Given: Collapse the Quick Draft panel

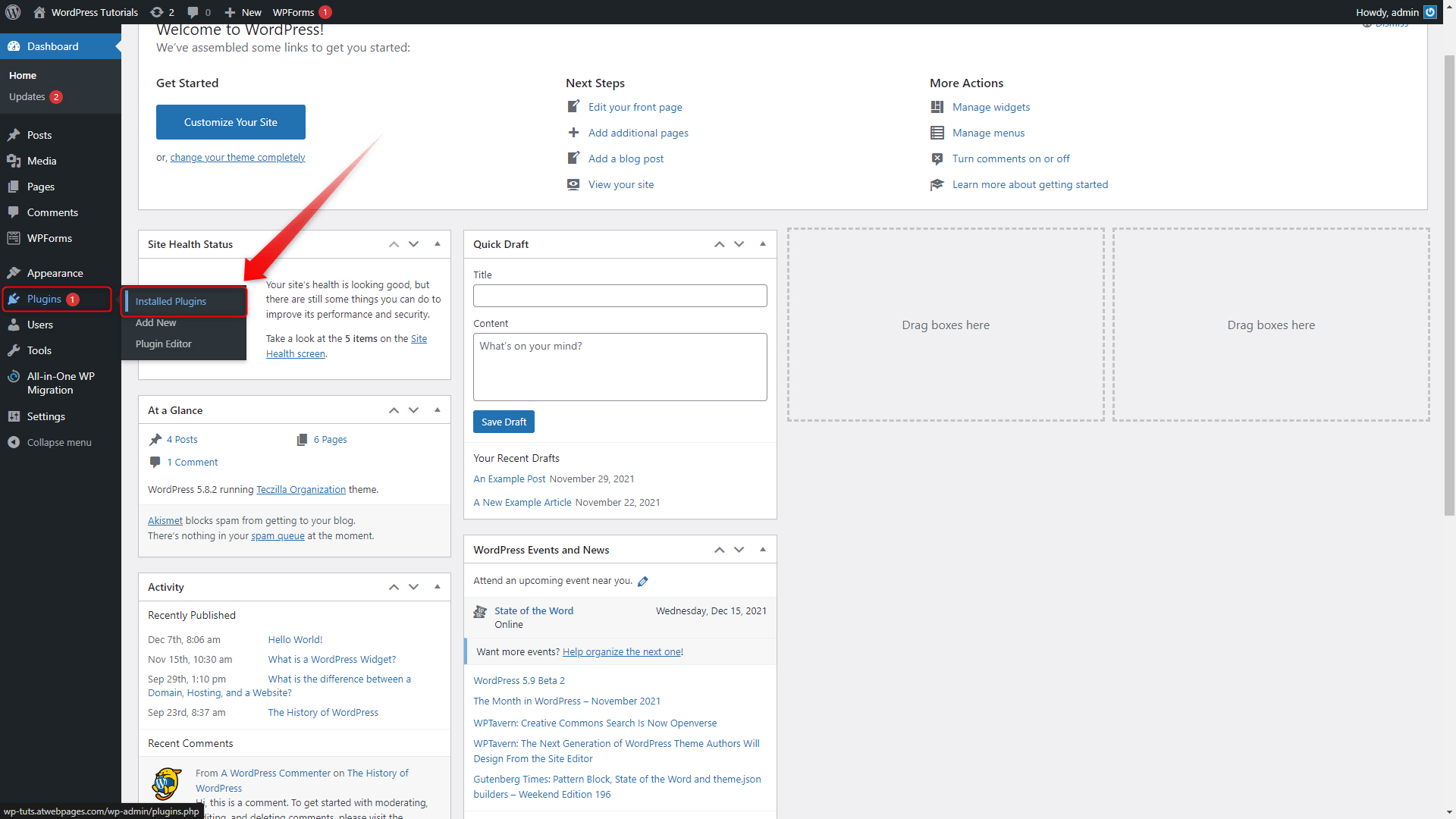Looking at the screenshot, I should tap(763, 244).
